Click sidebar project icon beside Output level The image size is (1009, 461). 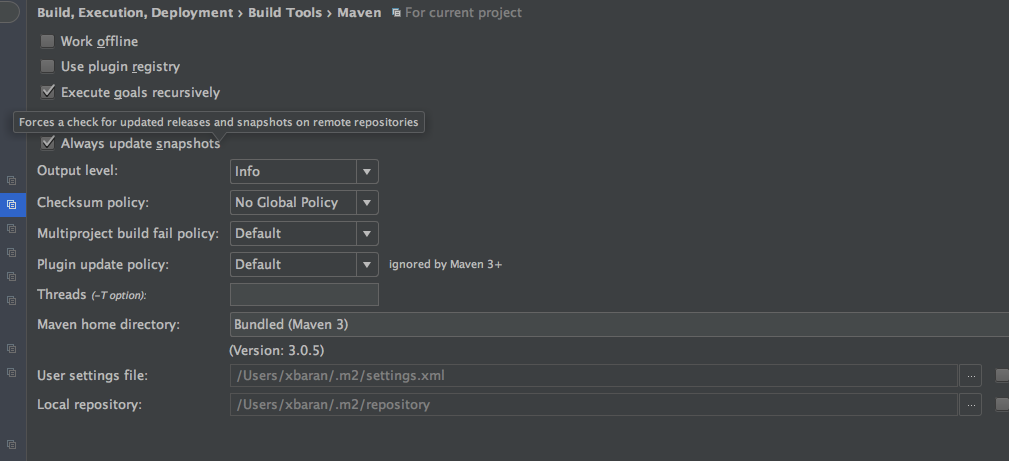coord(12,180)
